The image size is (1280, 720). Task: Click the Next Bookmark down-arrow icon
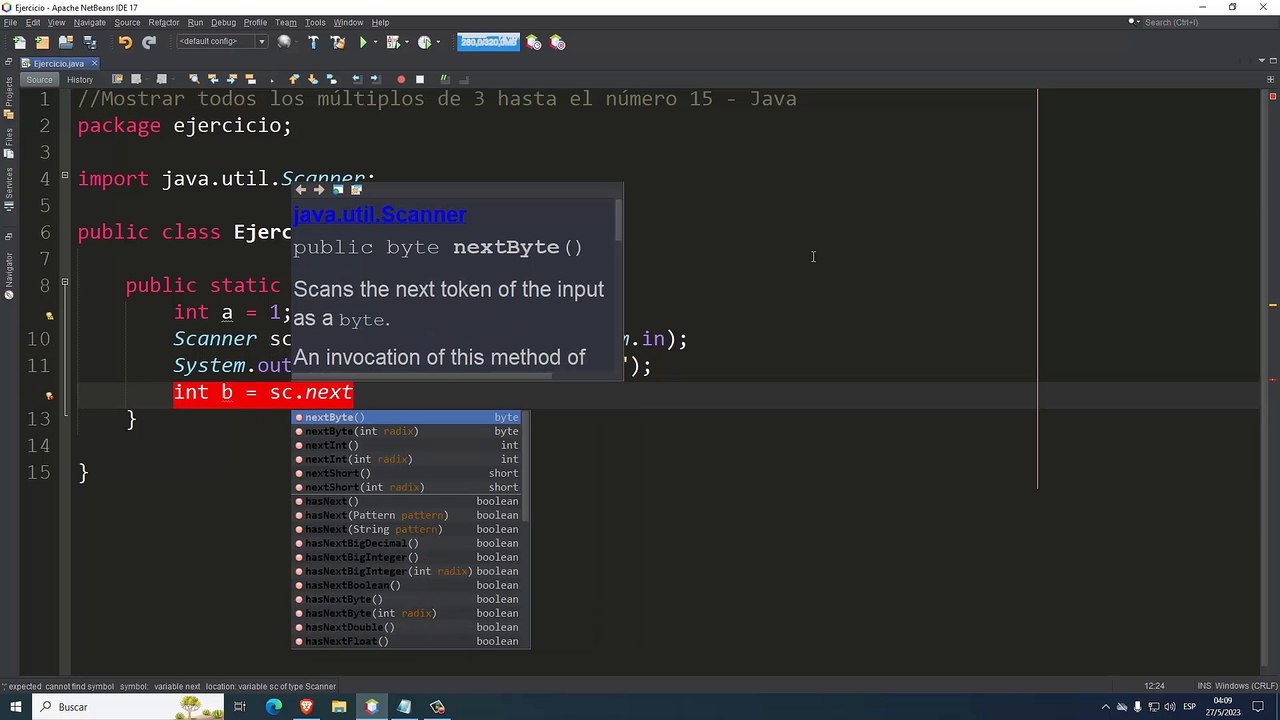(312, 79)
